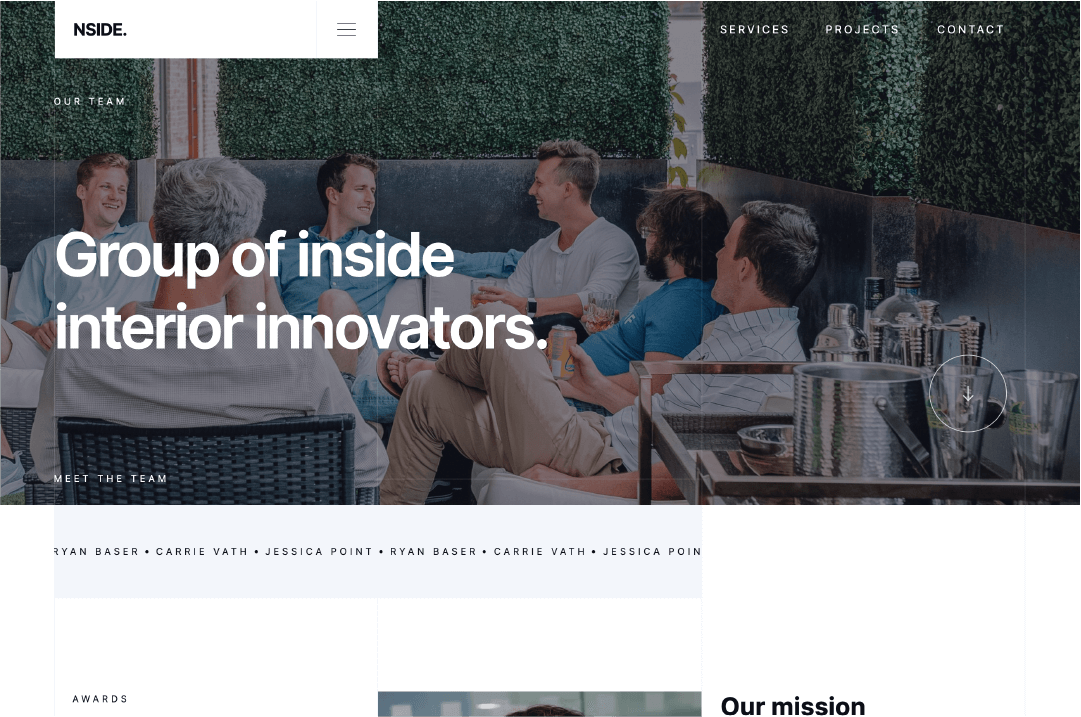The height and width of the screenshot is (717, 1081).
Task: Click the Group of inside interior innovators headline
Action: [301, 291]
